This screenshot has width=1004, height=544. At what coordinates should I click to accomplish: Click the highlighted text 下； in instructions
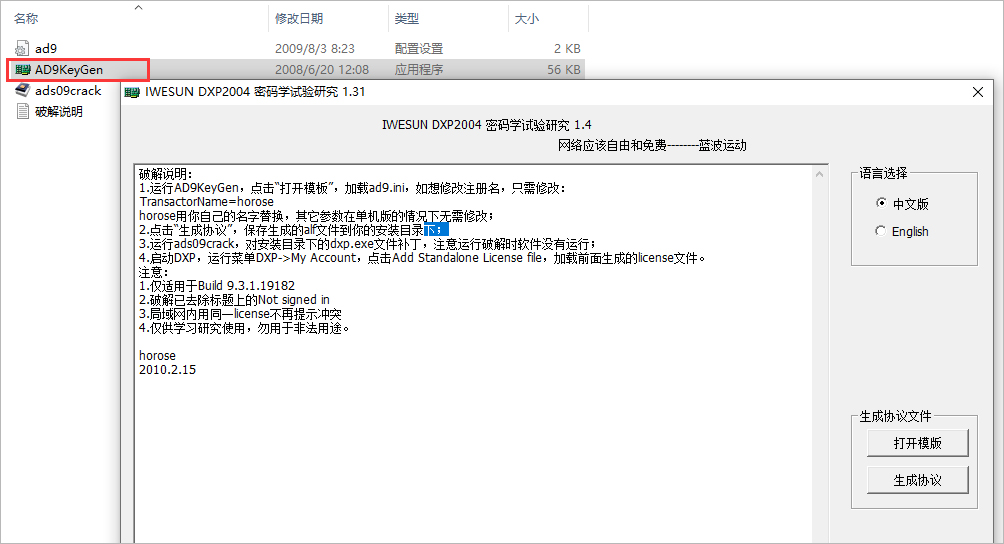pos(436,230)
